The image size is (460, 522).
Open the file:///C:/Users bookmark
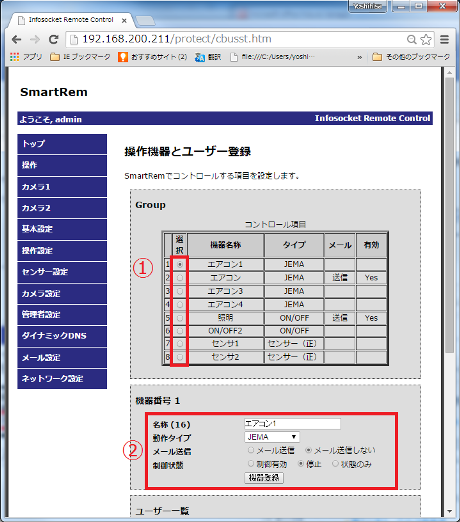click(273, 57)
